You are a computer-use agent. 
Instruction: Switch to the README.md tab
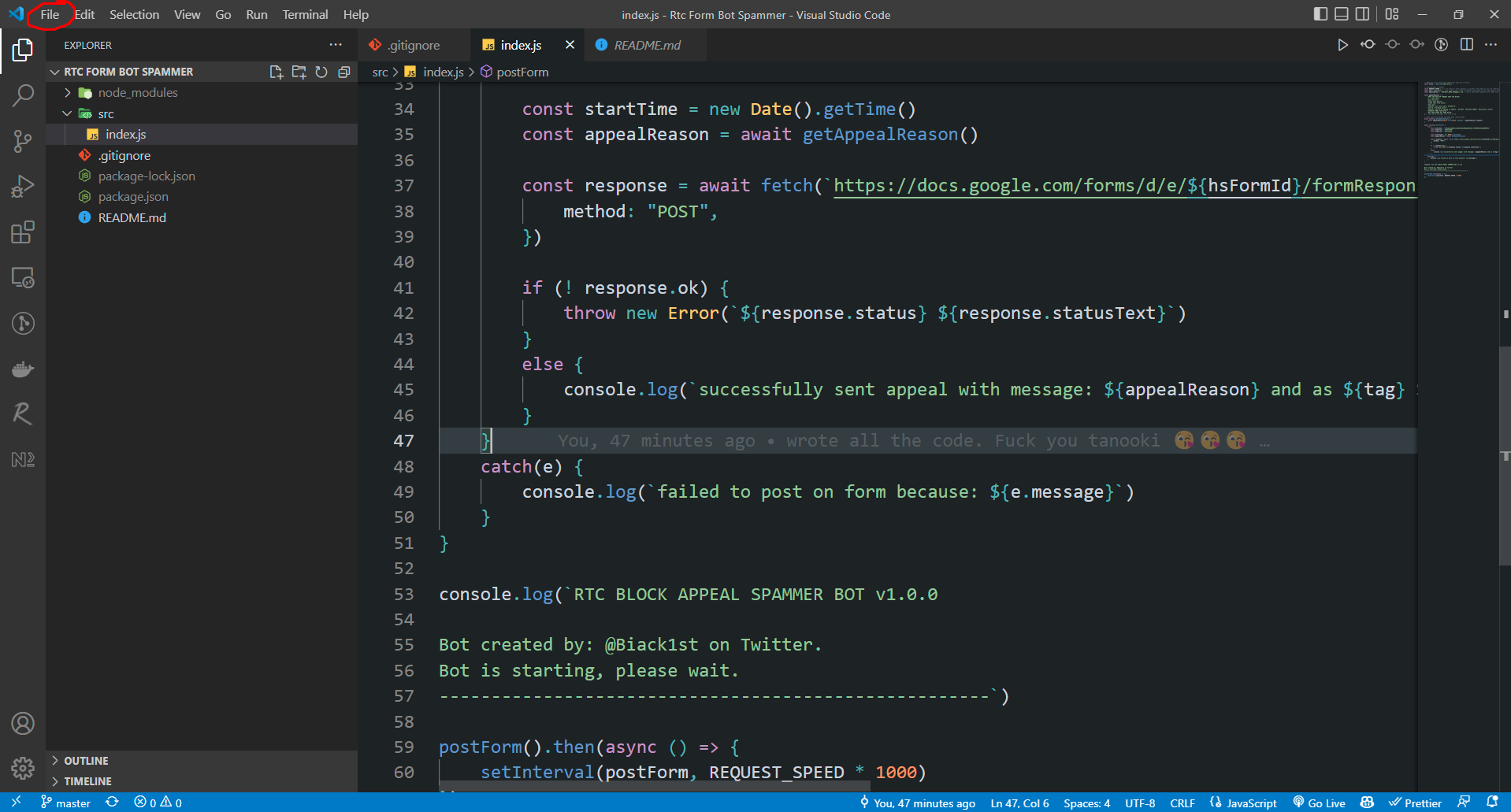[646, 45]
